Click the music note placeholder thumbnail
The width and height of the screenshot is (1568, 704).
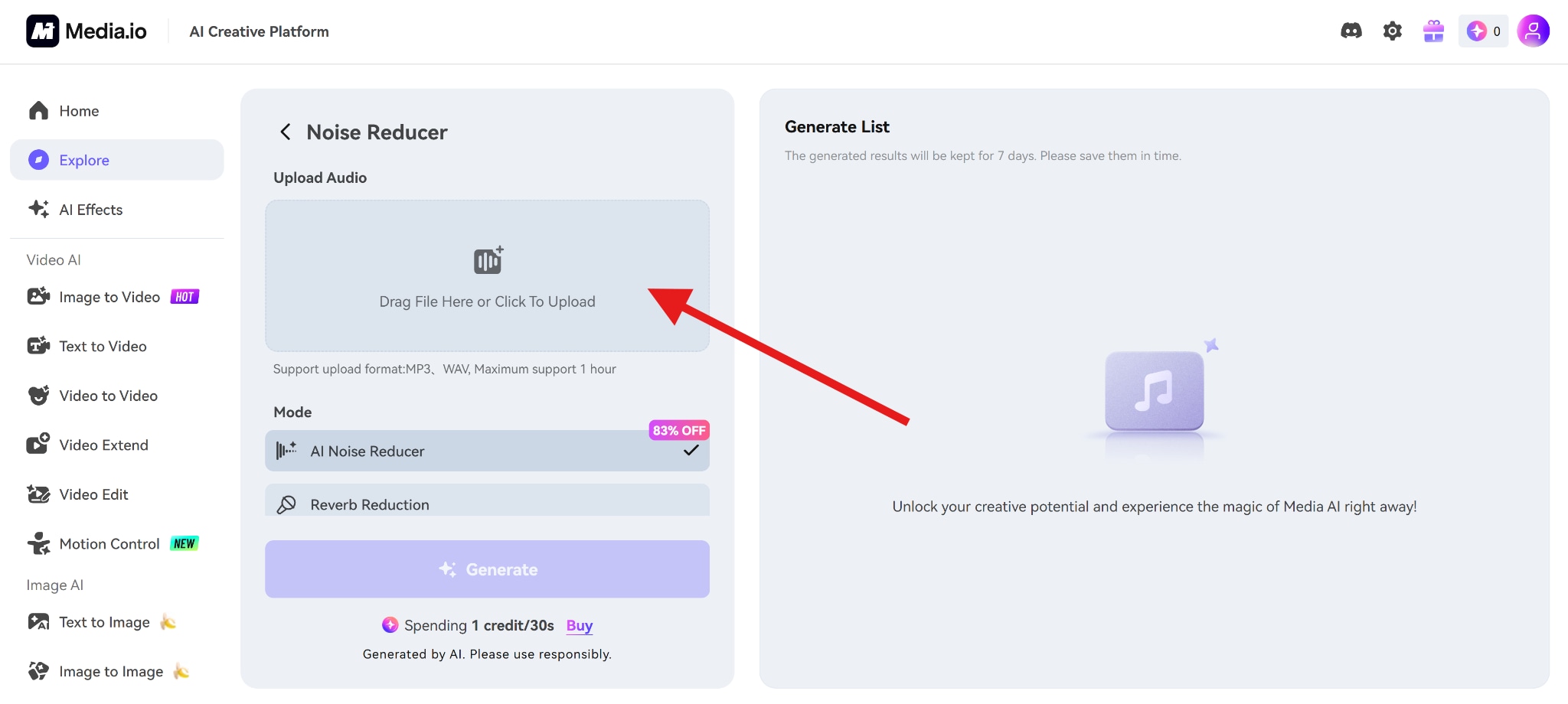point(1154,390)
